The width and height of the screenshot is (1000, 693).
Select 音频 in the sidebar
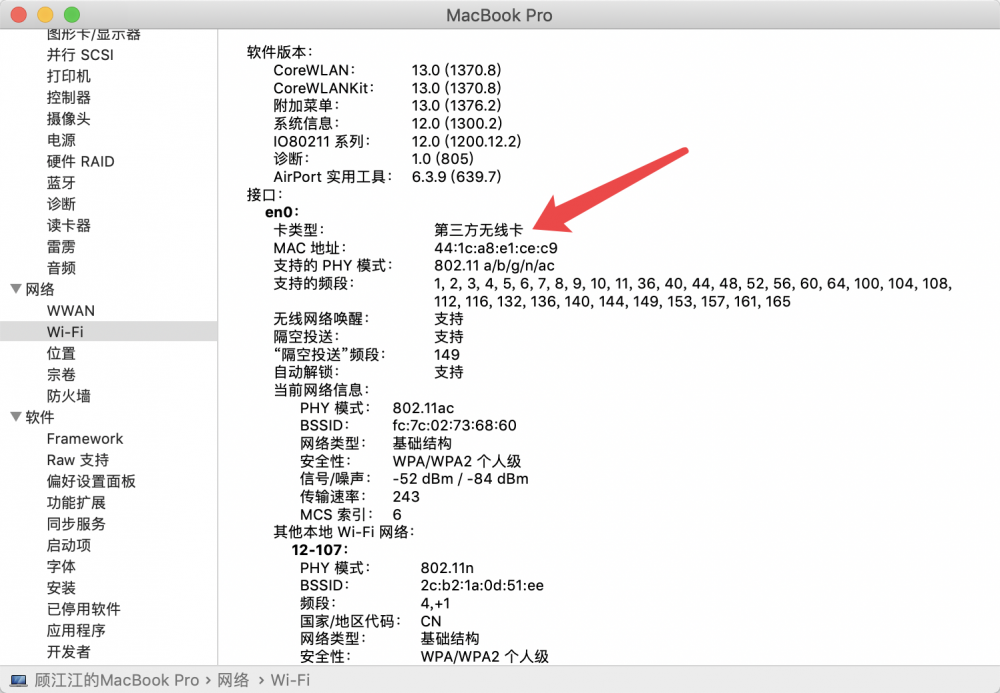tap(61, 268)
